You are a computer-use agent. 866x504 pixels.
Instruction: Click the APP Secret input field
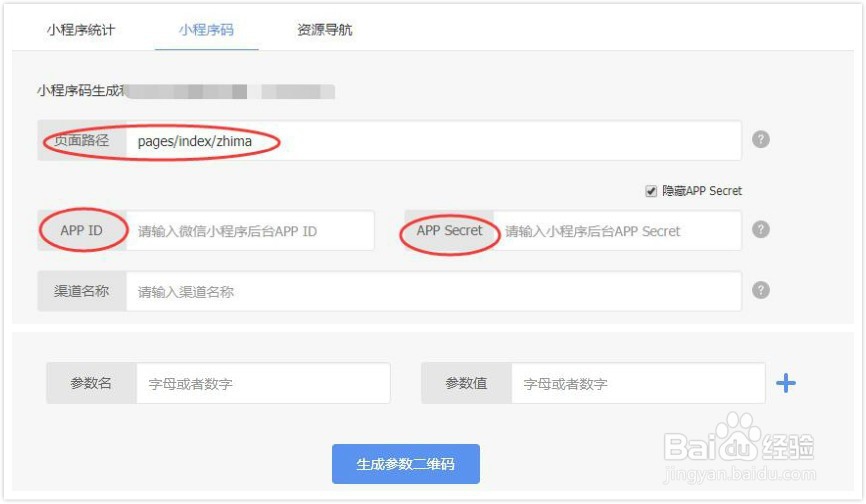click(617, 231)
